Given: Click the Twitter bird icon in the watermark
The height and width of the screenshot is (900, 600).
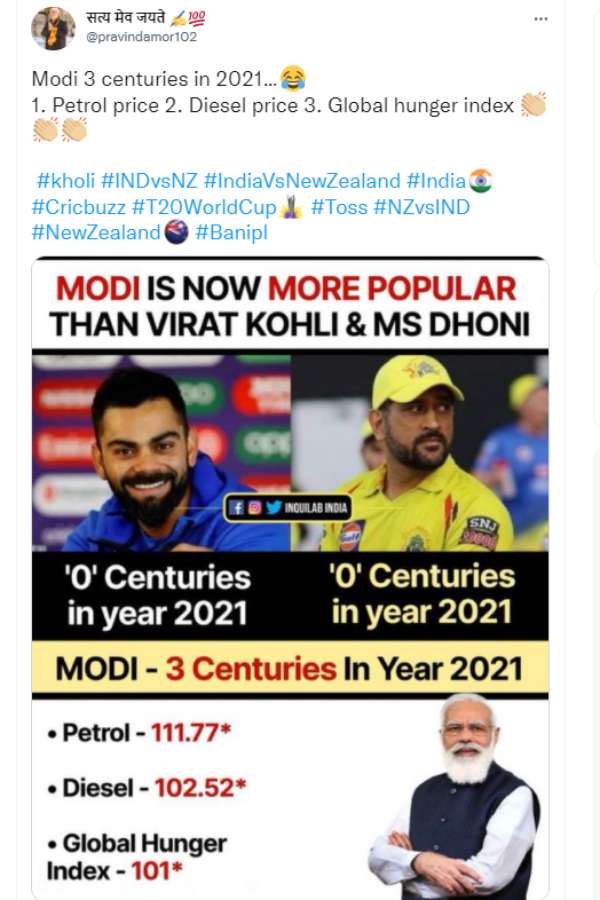Looking at the screenshot, I should pos(273,507).
